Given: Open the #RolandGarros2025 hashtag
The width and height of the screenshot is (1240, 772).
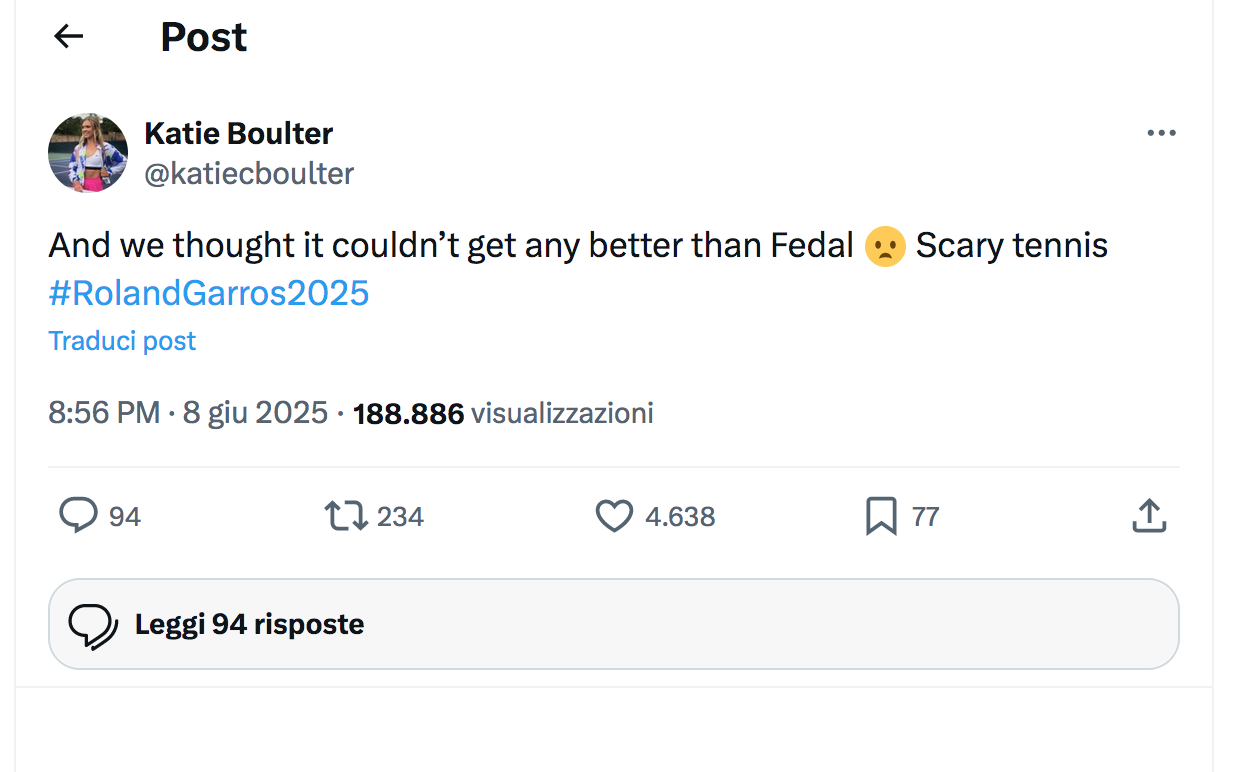Looking at the screenshot, I should pyautogui.click(x=209, y=293).
